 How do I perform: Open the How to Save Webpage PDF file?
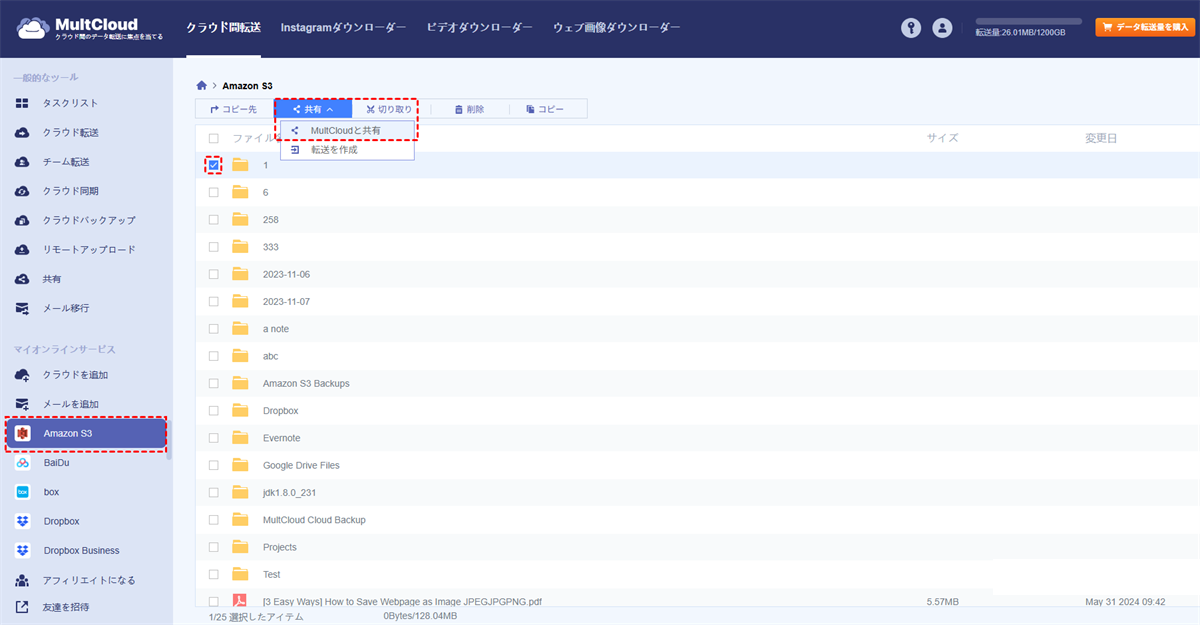pyautogui.click(x=402, y=602)
